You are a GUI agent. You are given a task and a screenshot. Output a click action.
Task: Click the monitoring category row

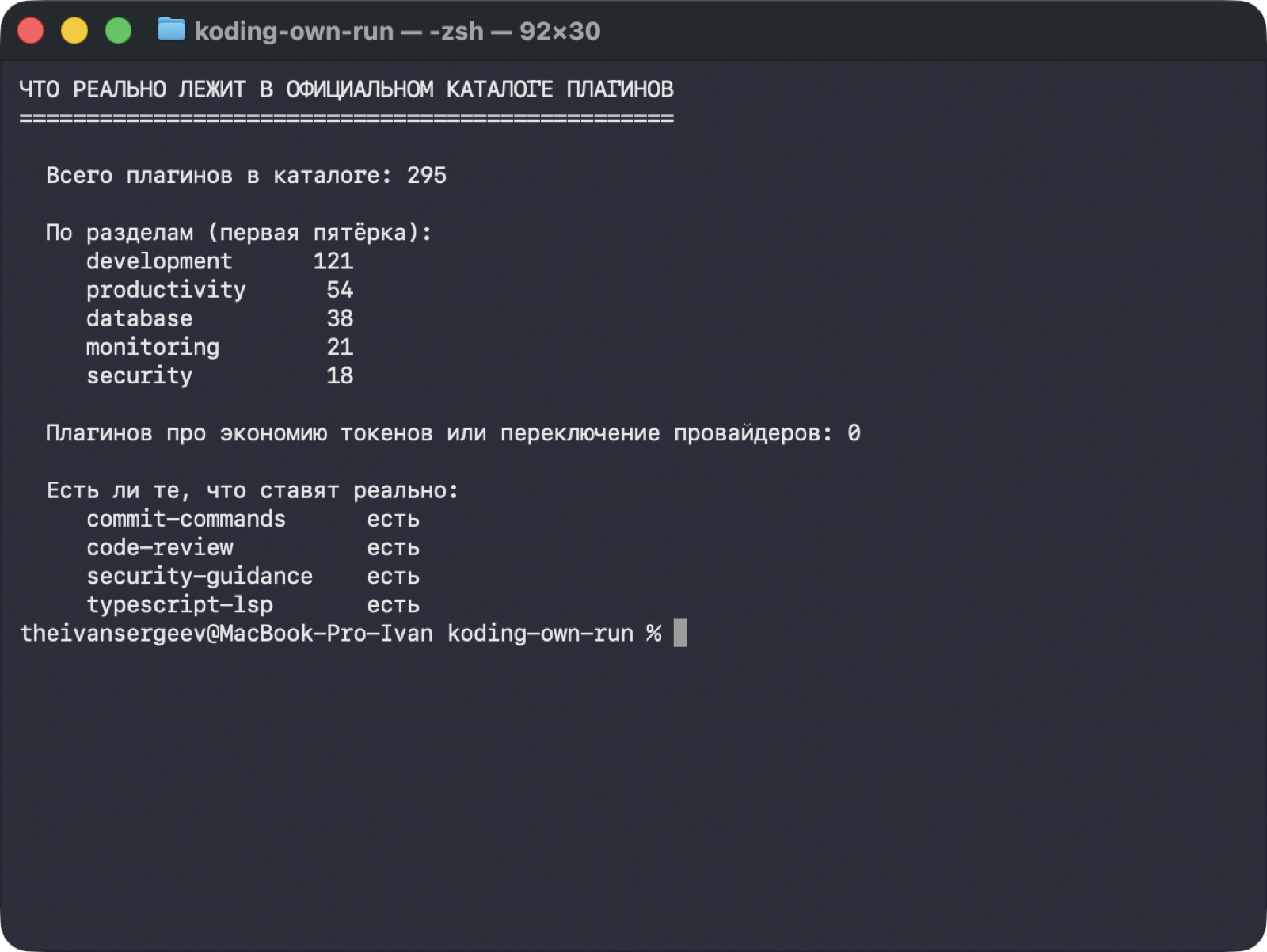219,347
